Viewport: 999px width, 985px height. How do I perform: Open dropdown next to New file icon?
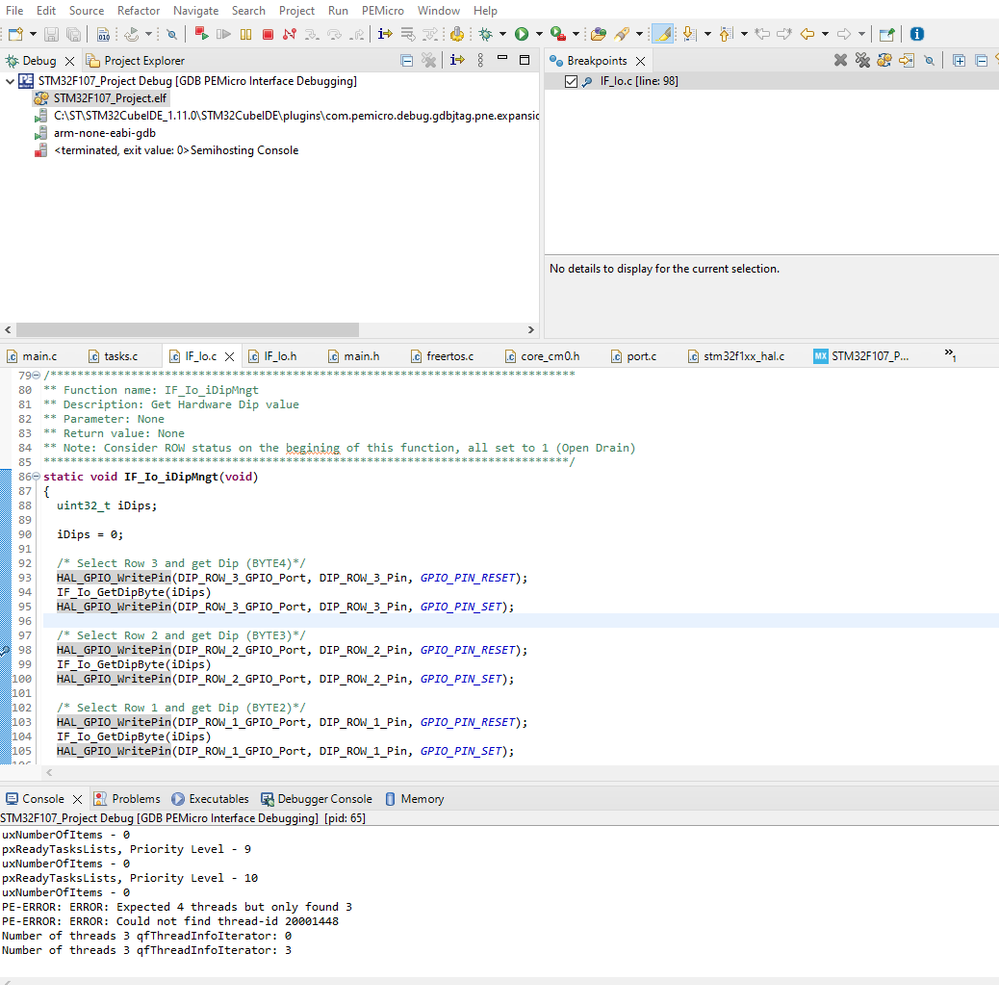(33, 34)
